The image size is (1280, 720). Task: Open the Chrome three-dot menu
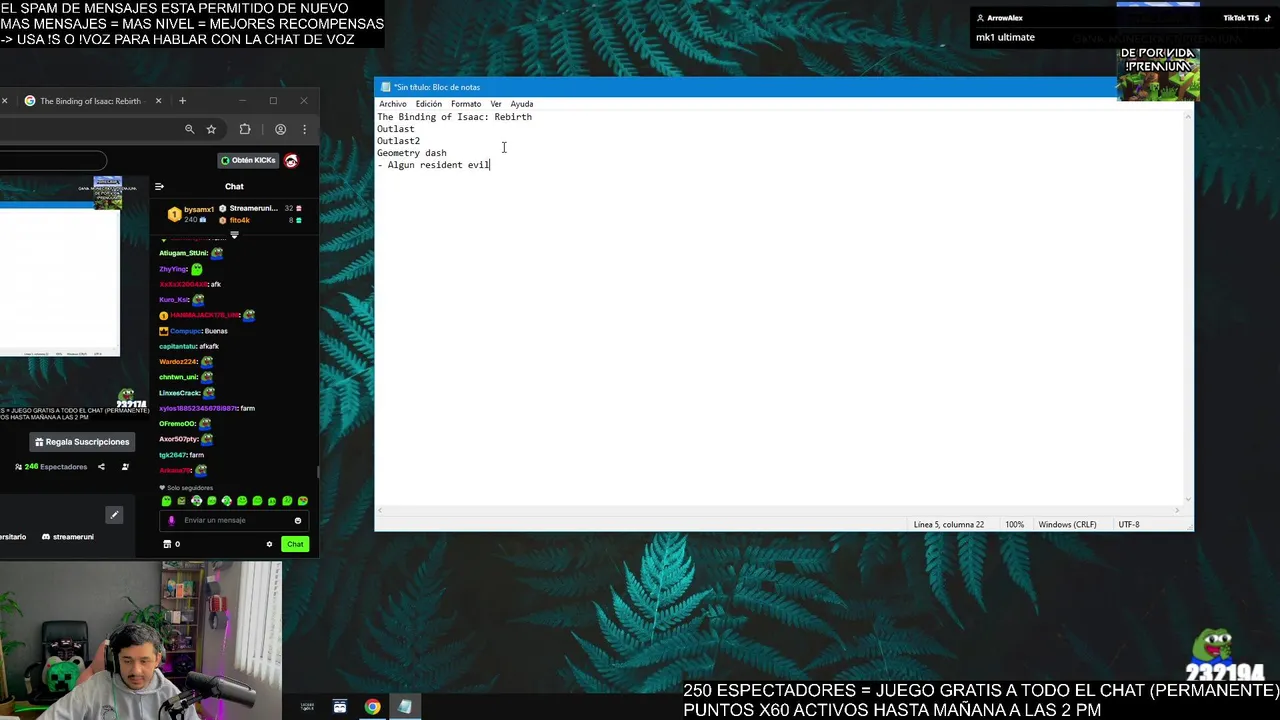pyautogui.click(x=305, y=129)
